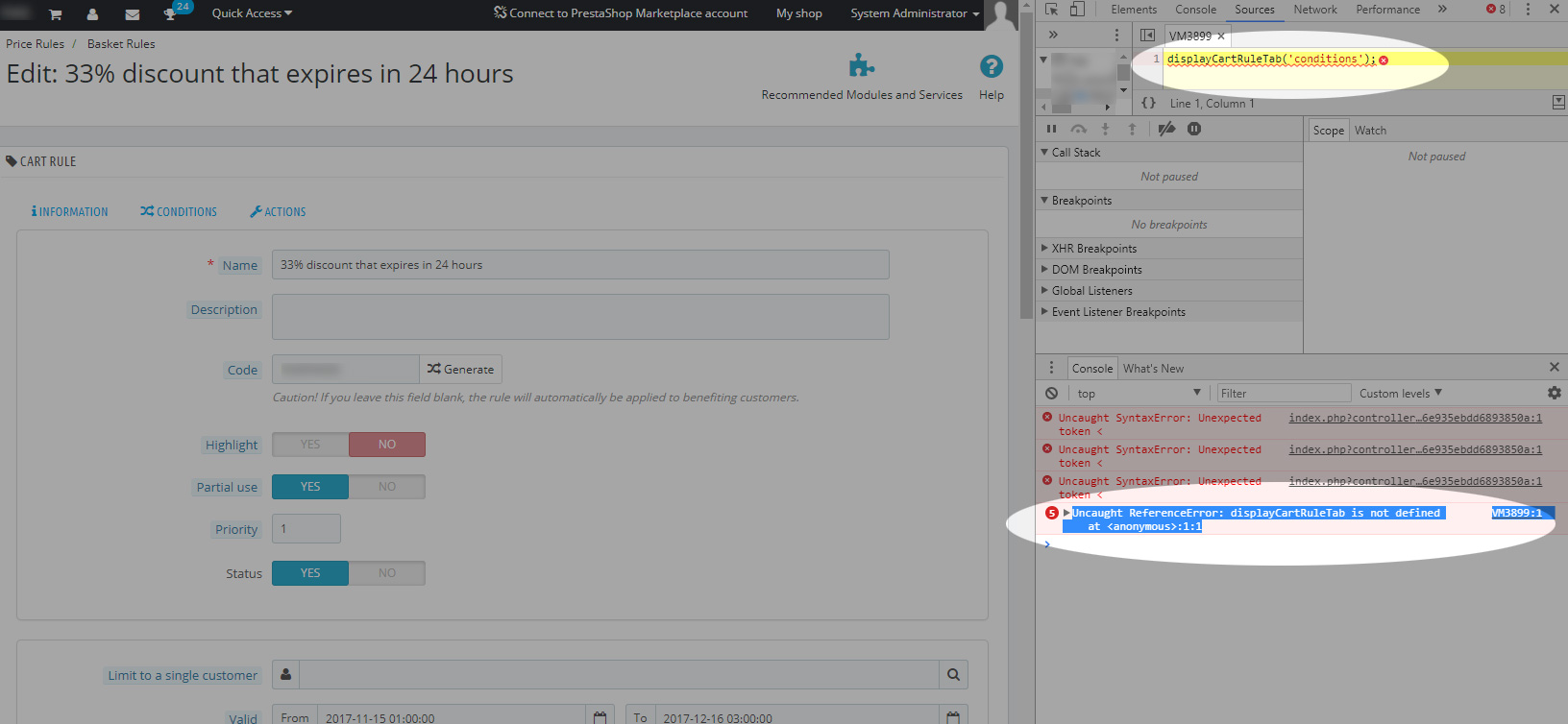Open the Quick Access dropdown
The height and width of the screenshot is (724, 1568).
pyautogui.click(x=252, y=13)
